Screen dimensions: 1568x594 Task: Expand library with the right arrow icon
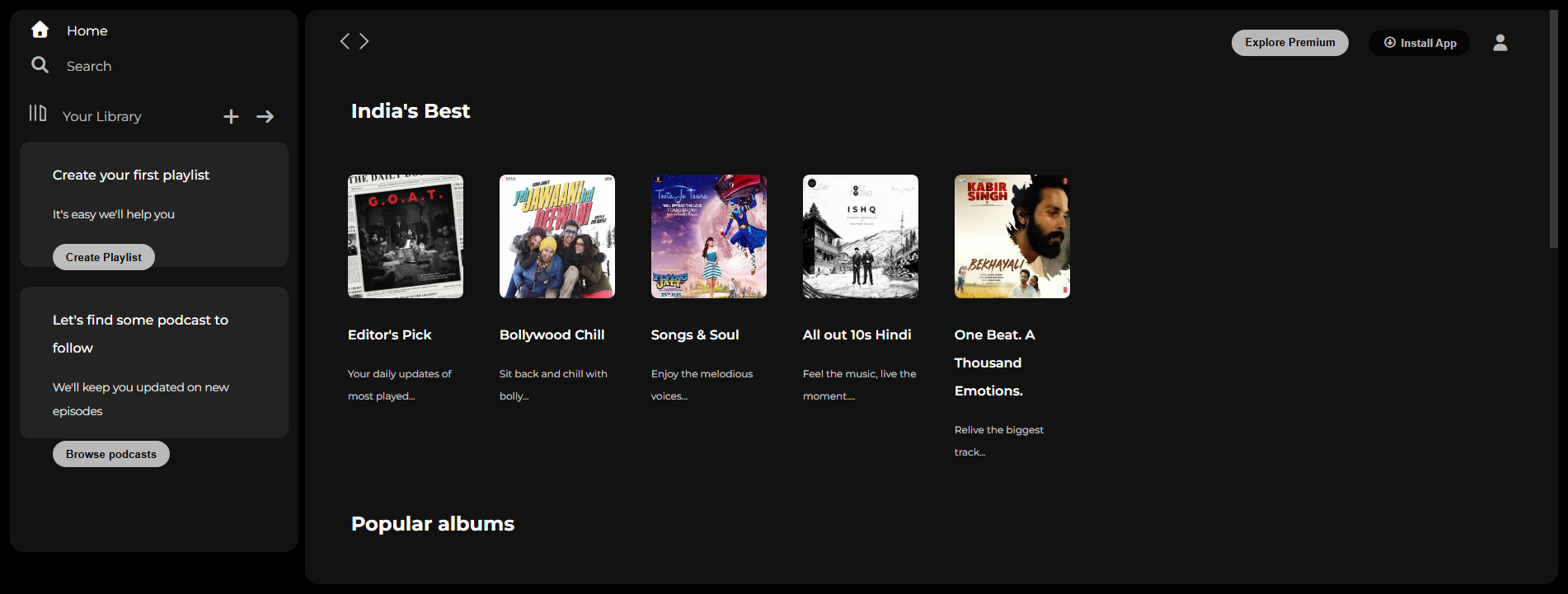265,117
